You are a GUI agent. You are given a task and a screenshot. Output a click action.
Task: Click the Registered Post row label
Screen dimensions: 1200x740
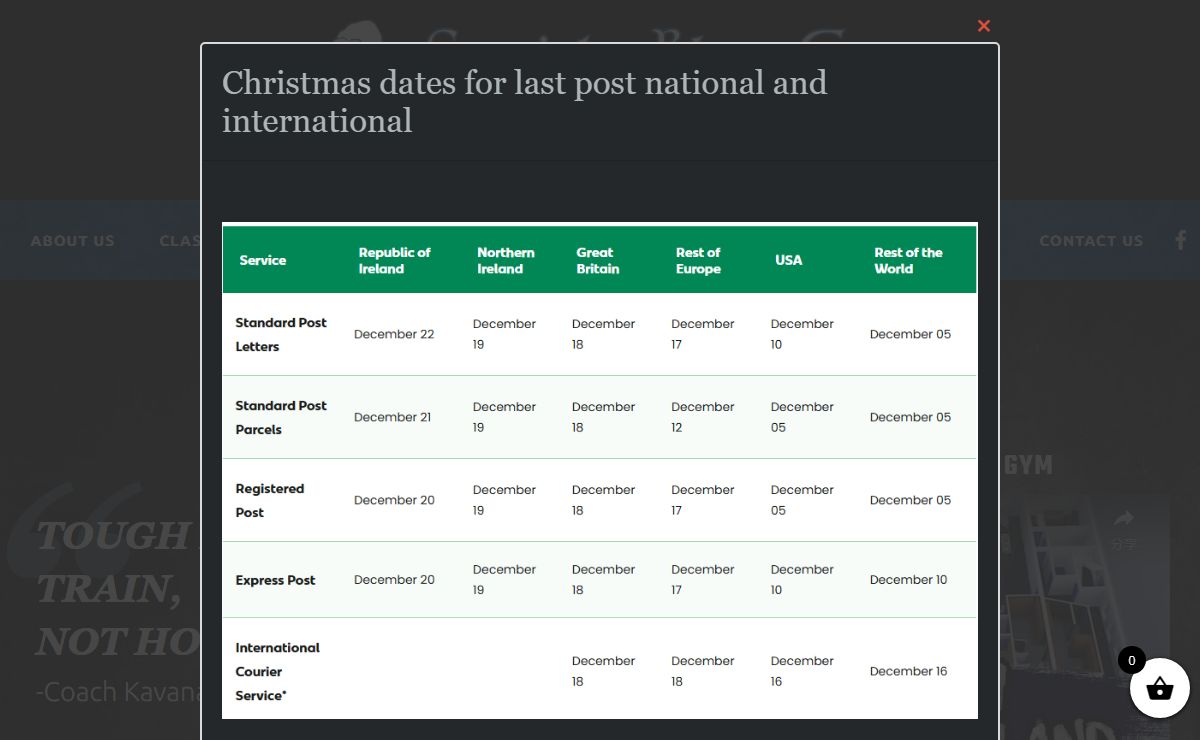[269, 500]
